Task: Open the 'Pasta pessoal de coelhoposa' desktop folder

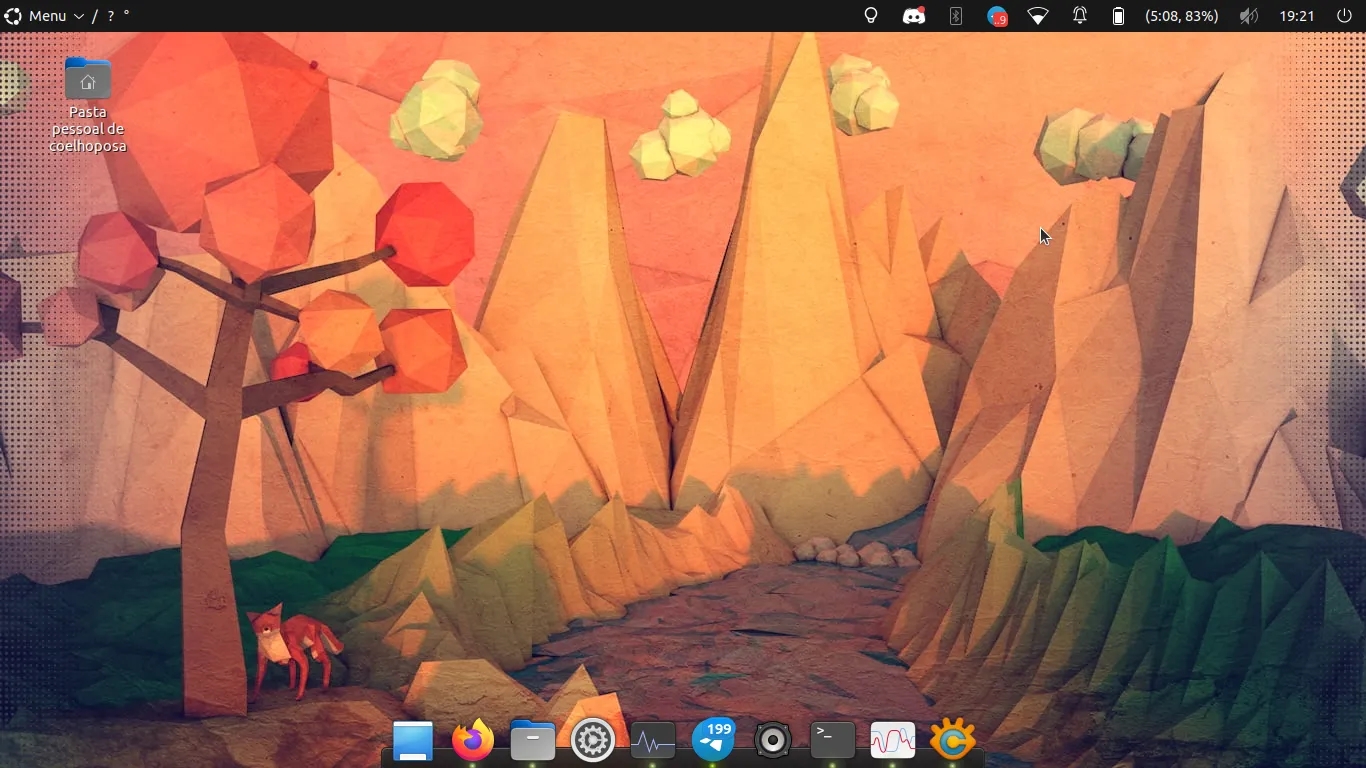Action: point(88,105)
